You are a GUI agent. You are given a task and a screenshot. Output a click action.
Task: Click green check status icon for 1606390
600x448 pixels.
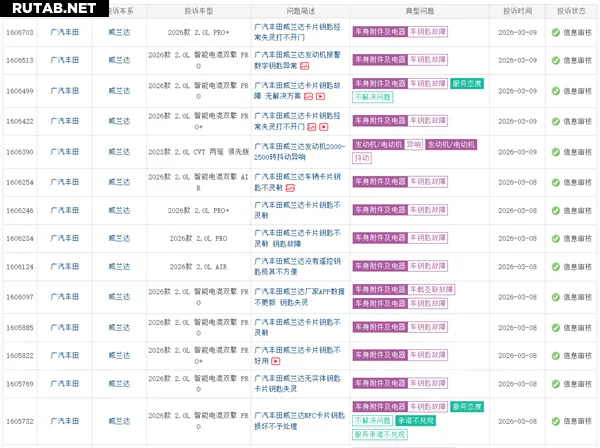(x=556, y=152)
